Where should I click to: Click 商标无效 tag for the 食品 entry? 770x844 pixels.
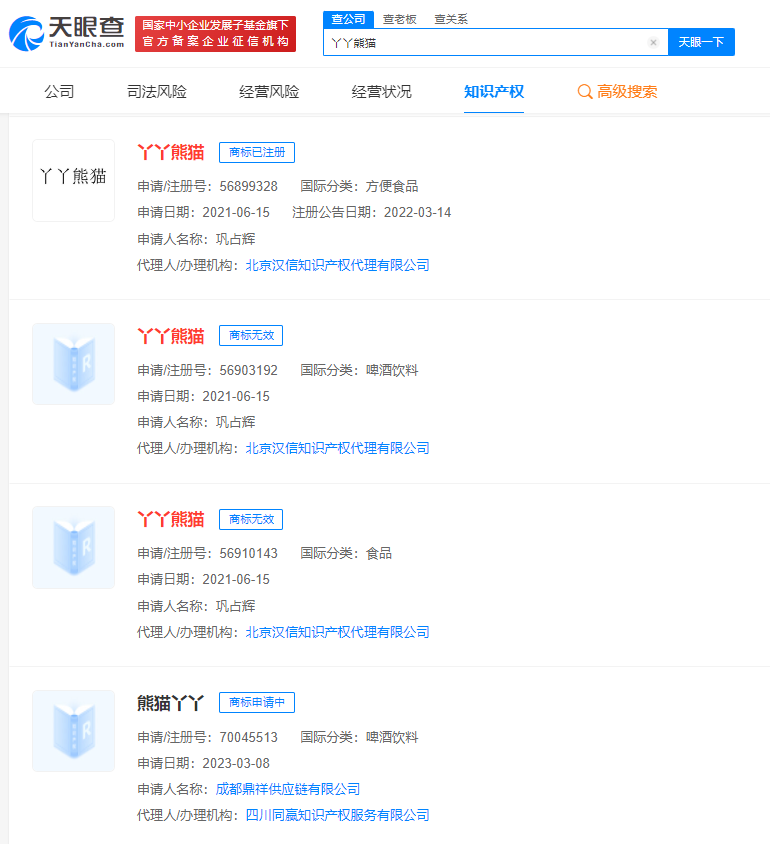click(x=251, y=519)
